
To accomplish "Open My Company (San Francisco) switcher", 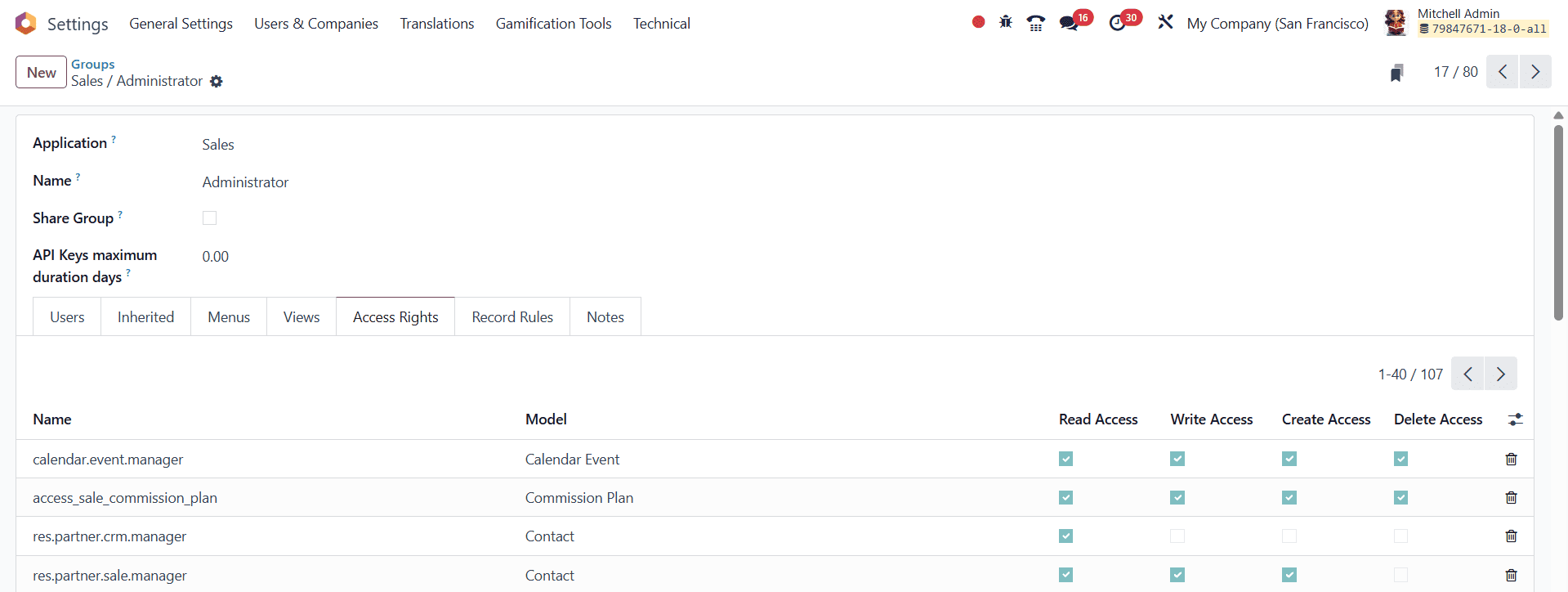I will pos(1278,24).
